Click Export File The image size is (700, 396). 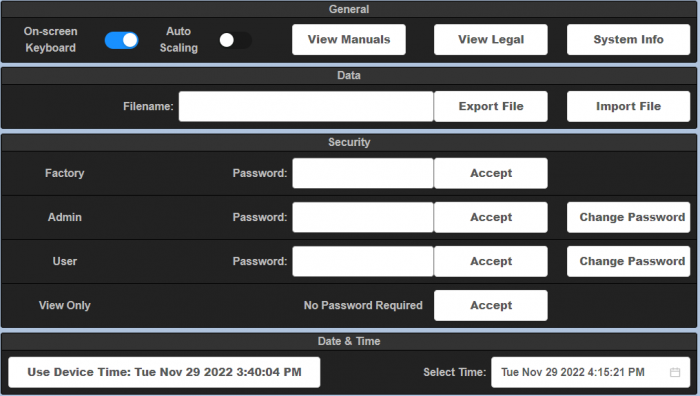tap(491, 106)
